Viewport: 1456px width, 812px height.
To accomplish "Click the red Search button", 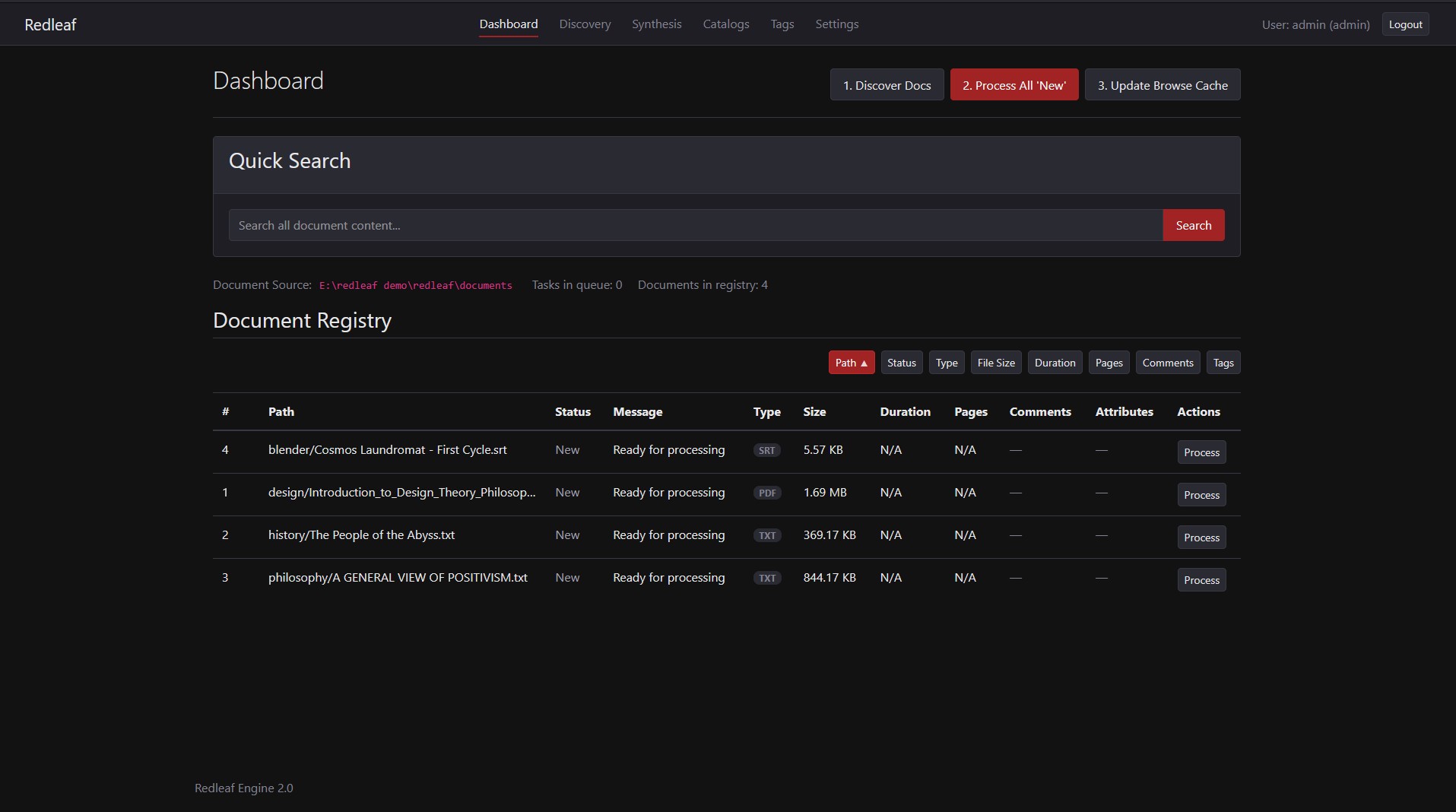I will [1193, 226].
